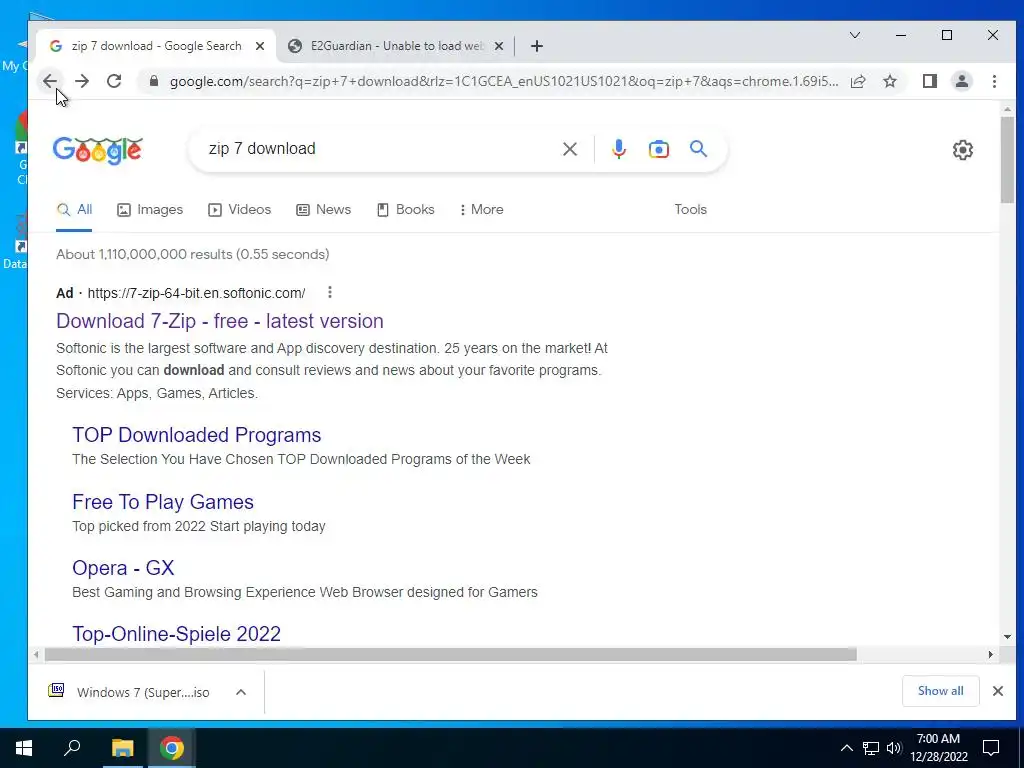Image resolution: width=1024 pixels, height=768 pixels.
Task: Open Google quick settings gear
Action: (963, 150)
